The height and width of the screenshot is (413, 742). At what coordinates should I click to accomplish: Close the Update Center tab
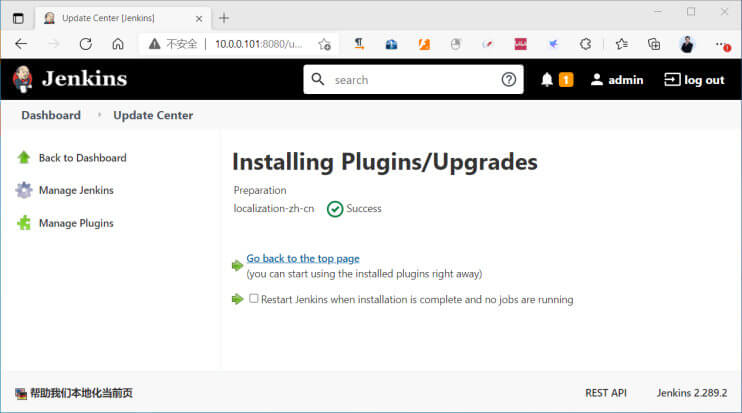(199, 18)
